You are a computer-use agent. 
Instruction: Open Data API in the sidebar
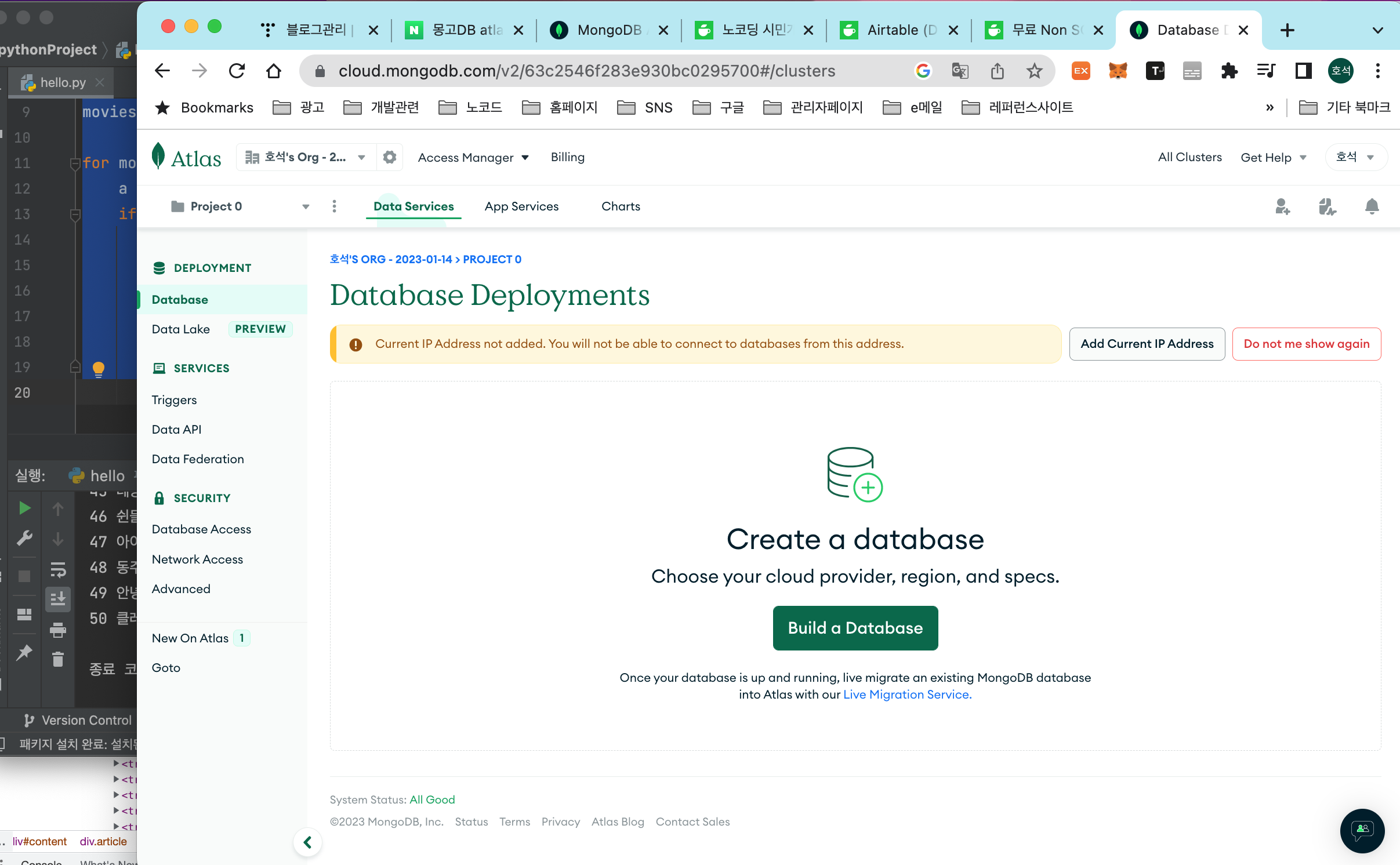click(x=176, y=430)
